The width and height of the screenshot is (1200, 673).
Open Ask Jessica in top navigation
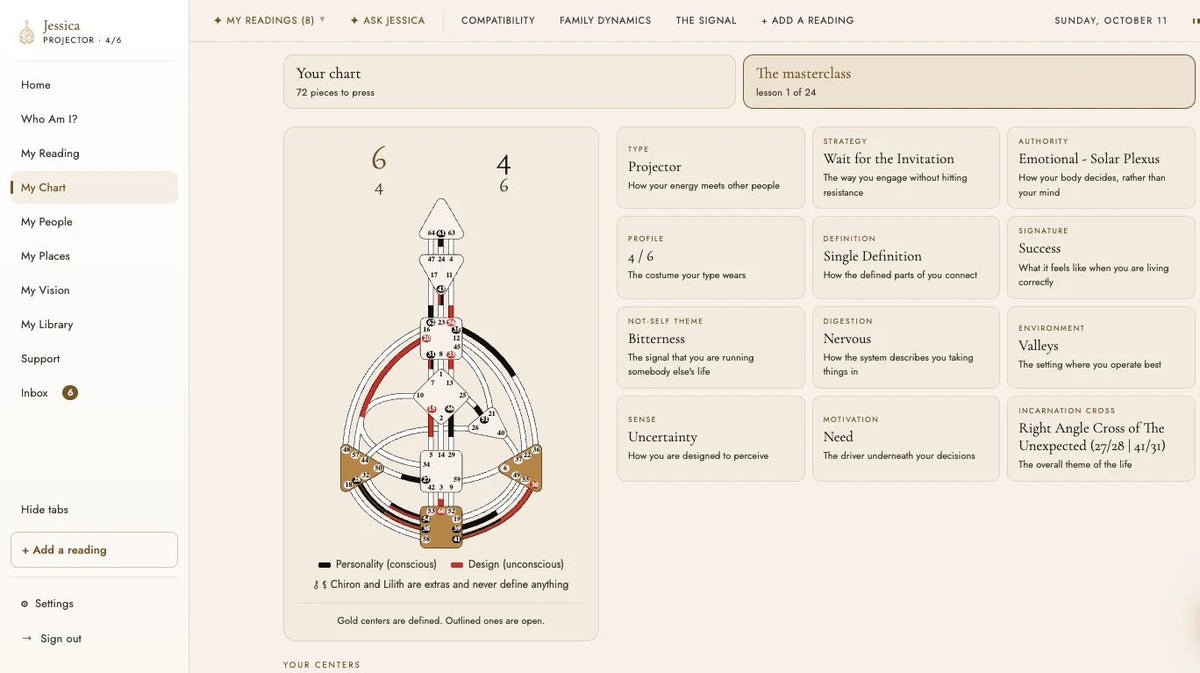[x=387, y=20]
